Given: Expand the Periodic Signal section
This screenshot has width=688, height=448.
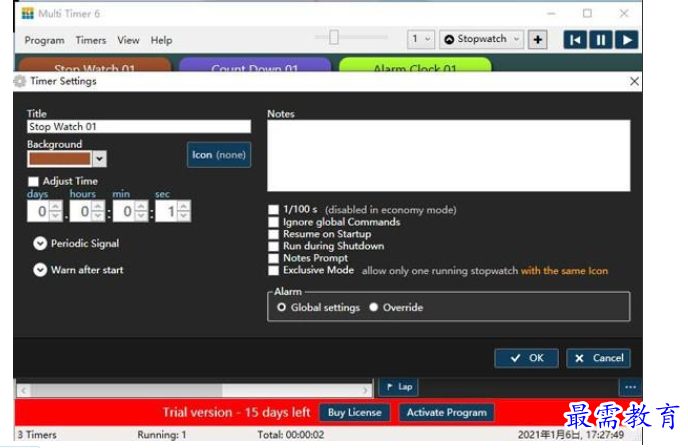Looking at the screenshot, I should coord(40,244).
